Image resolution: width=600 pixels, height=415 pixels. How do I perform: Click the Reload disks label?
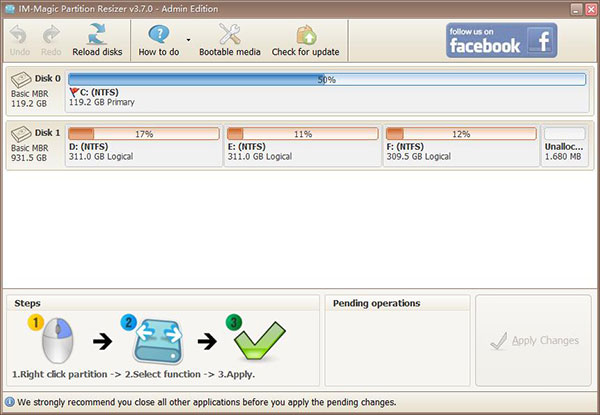point(97,52)
